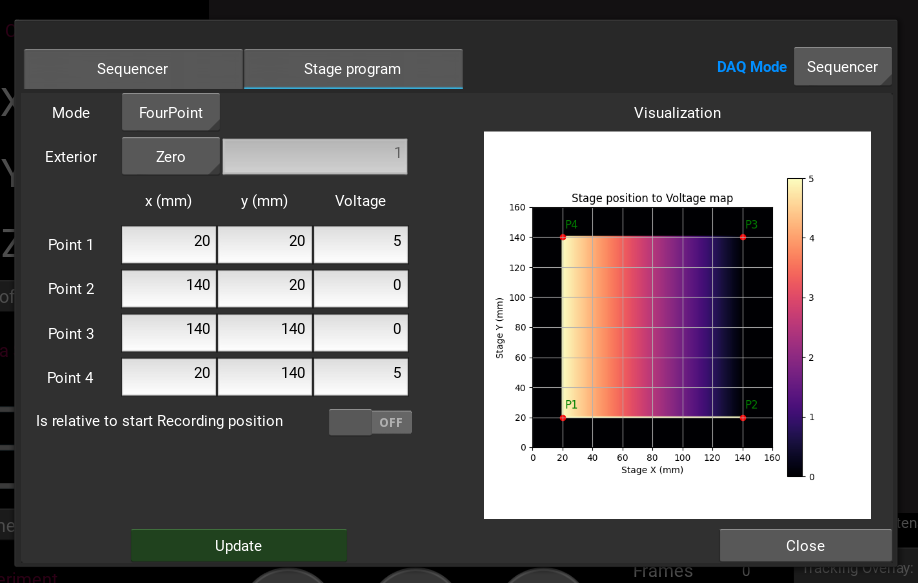This screenshot has width=918, height=583.
Task: Select the Stage program tab
Action: [353, 69]
